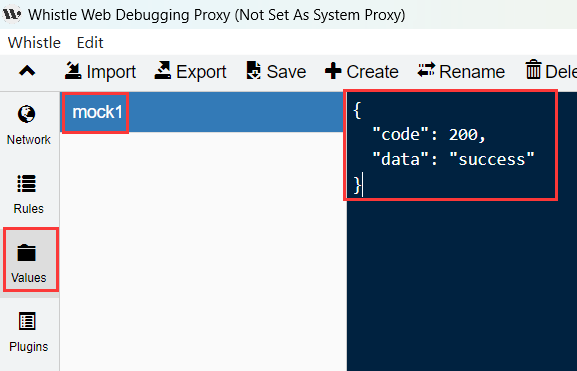Screen dimensions: 577x371
Task: Click the Create plus icon
Action: [333, 71]
